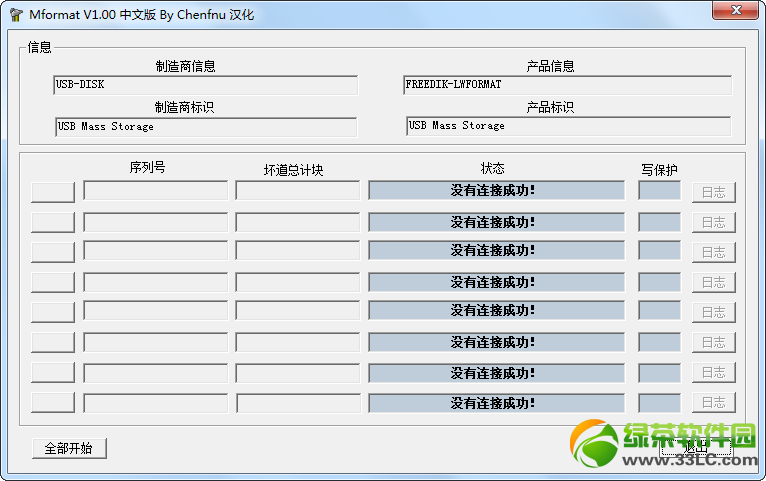Click the 产品信息 field showing FREEDIK-LWFORMAT
766x481 pixels.
click(567, 85)
